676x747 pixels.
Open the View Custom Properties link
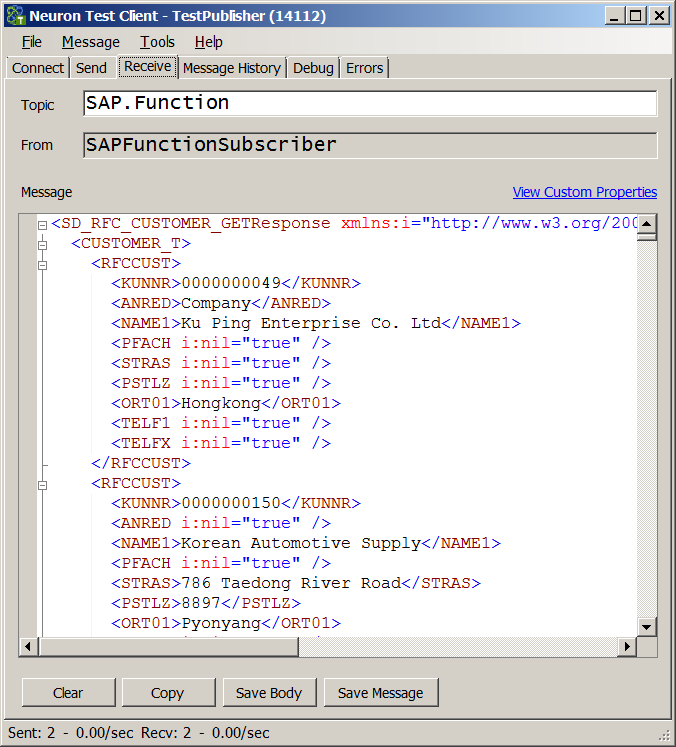click(x=585, y=192)
